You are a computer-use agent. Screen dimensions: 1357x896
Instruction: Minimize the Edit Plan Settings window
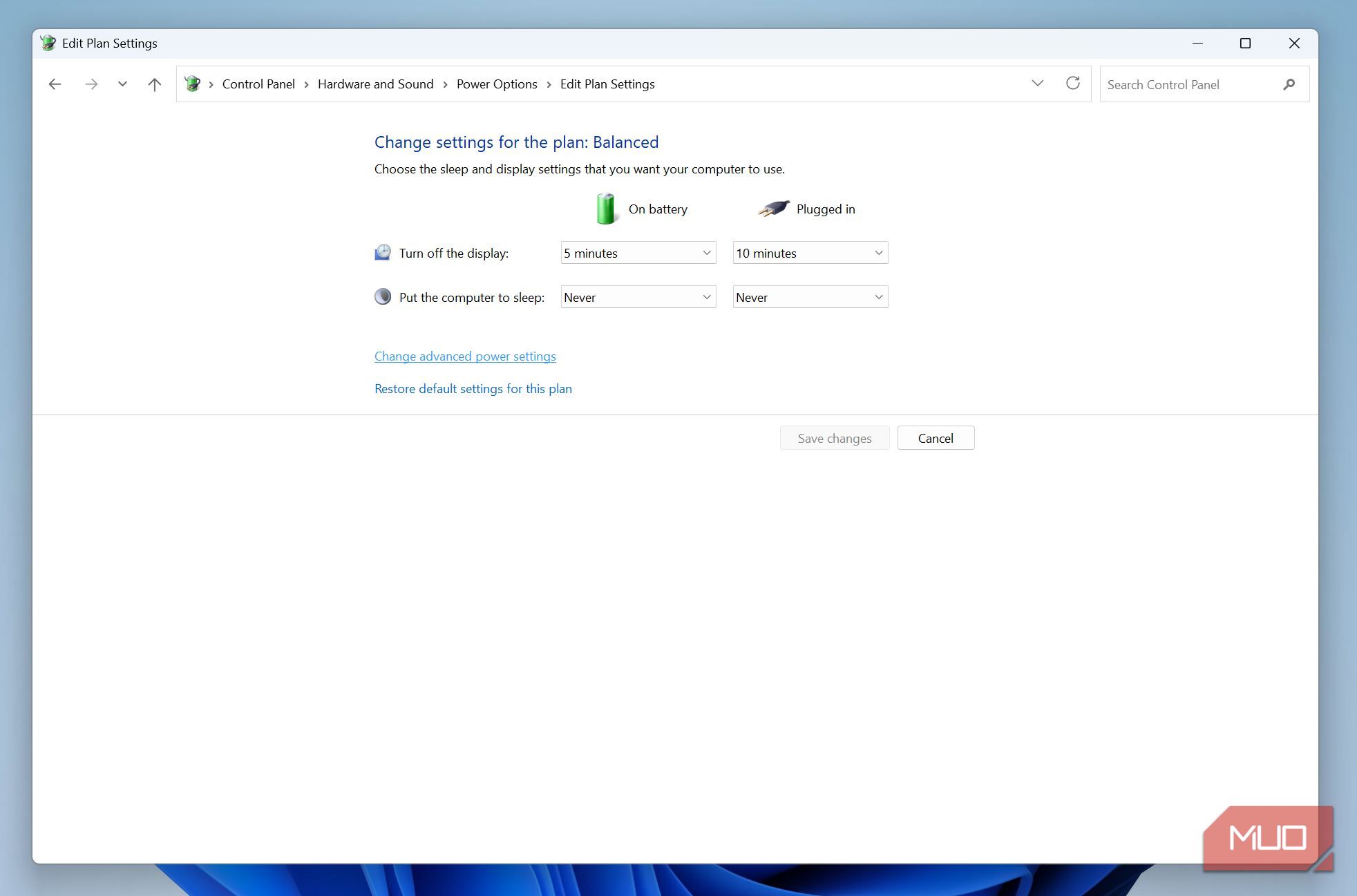click(1197, 43)
